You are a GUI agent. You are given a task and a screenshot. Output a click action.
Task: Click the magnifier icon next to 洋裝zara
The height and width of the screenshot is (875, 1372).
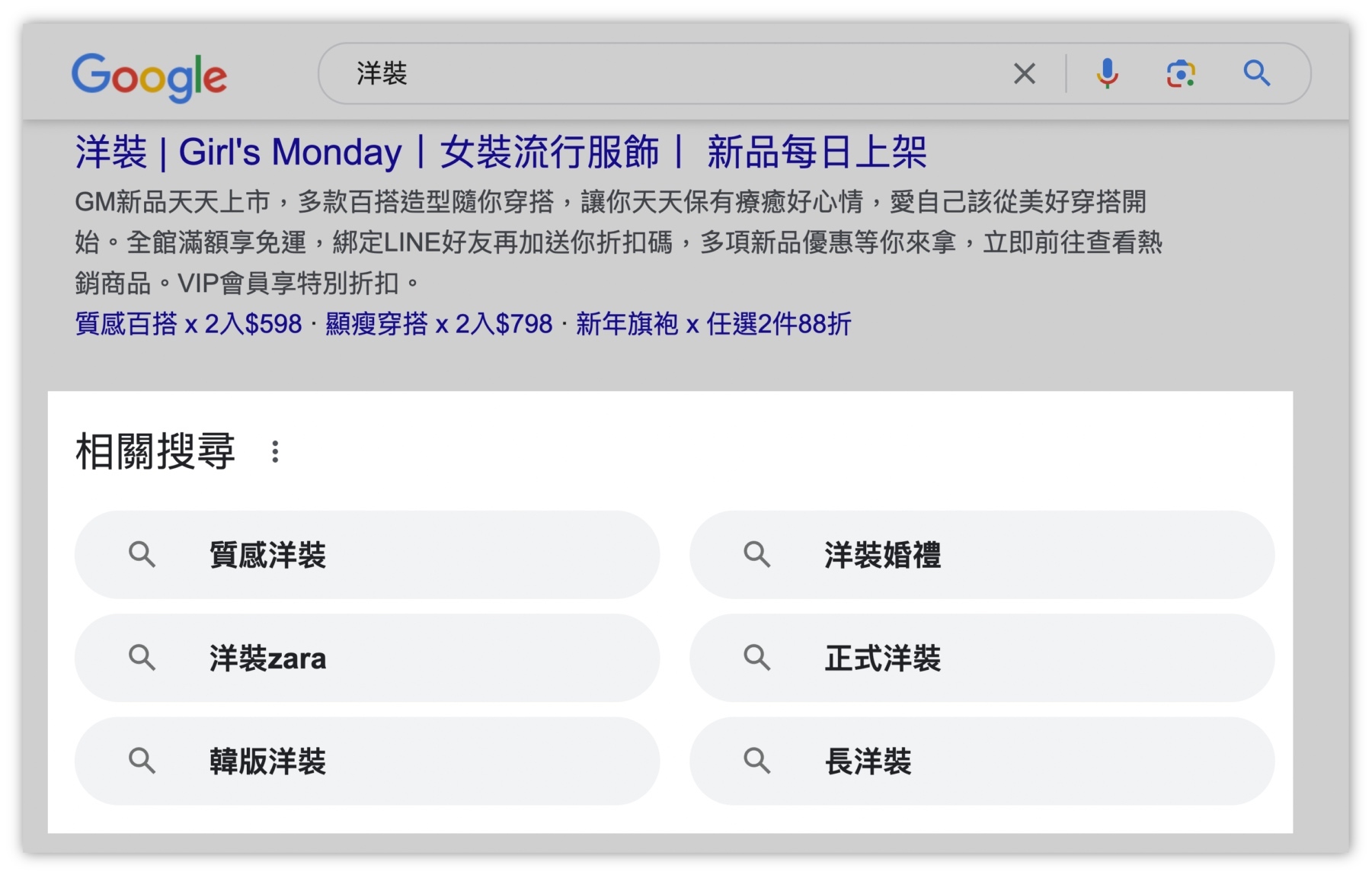coord(142,657)
